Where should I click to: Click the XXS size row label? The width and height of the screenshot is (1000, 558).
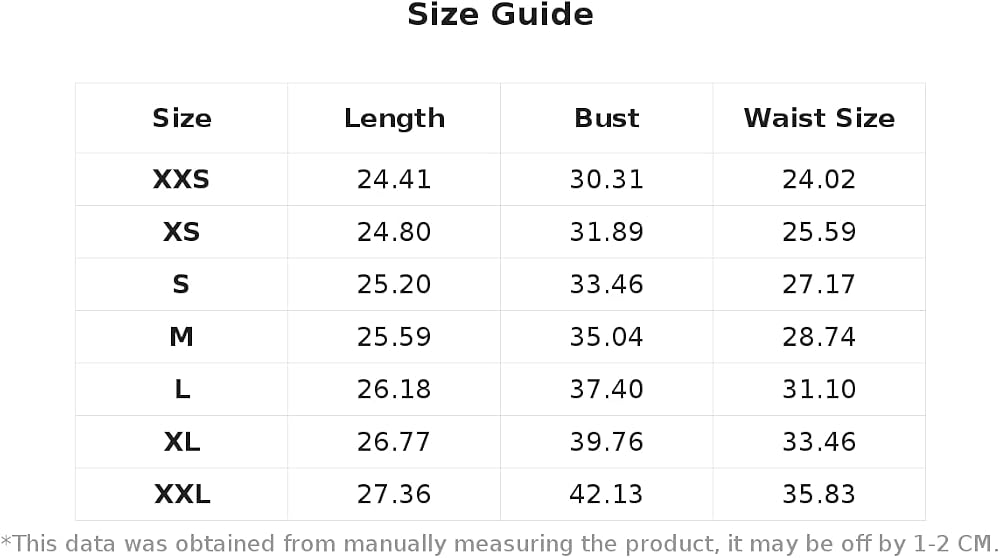182,179
